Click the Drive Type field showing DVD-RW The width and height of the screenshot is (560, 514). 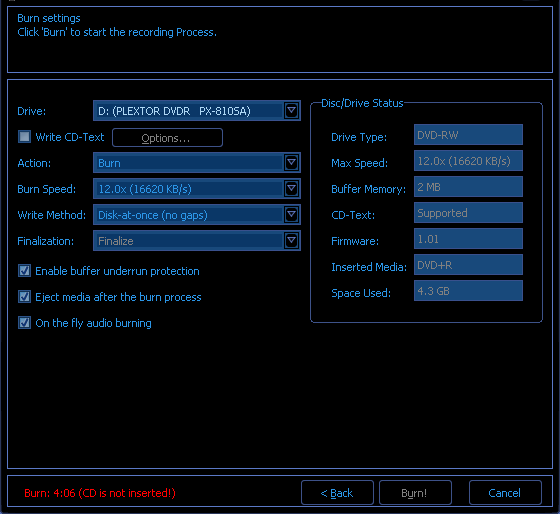468,135
